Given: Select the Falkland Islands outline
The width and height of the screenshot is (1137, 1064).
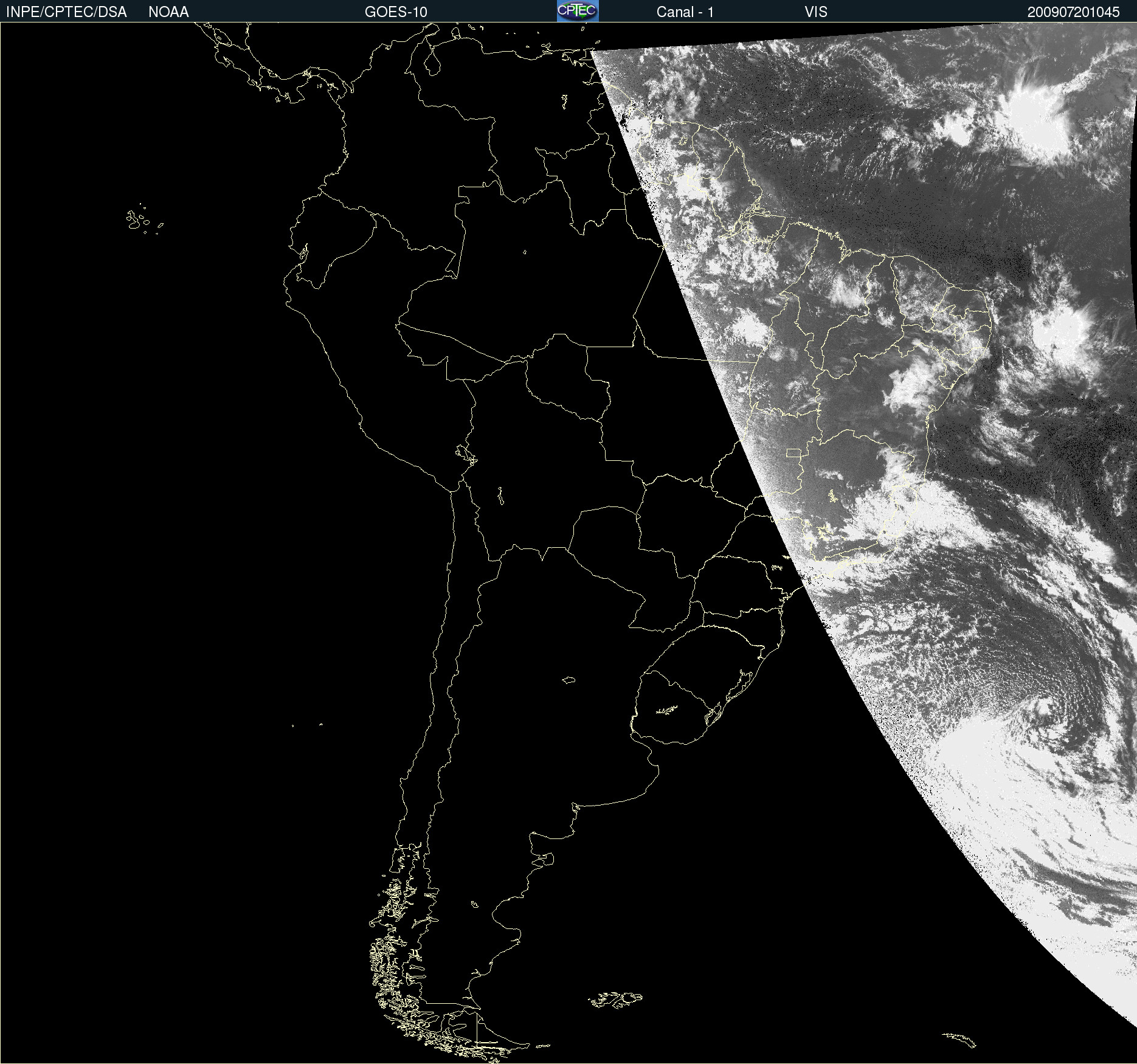Looking at the screenshot, I should coord(615,999).
